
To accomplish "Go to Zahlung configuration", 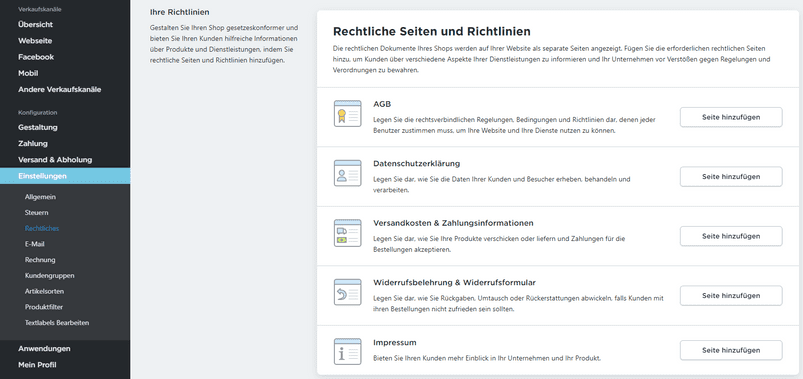I will coord(33,144).
